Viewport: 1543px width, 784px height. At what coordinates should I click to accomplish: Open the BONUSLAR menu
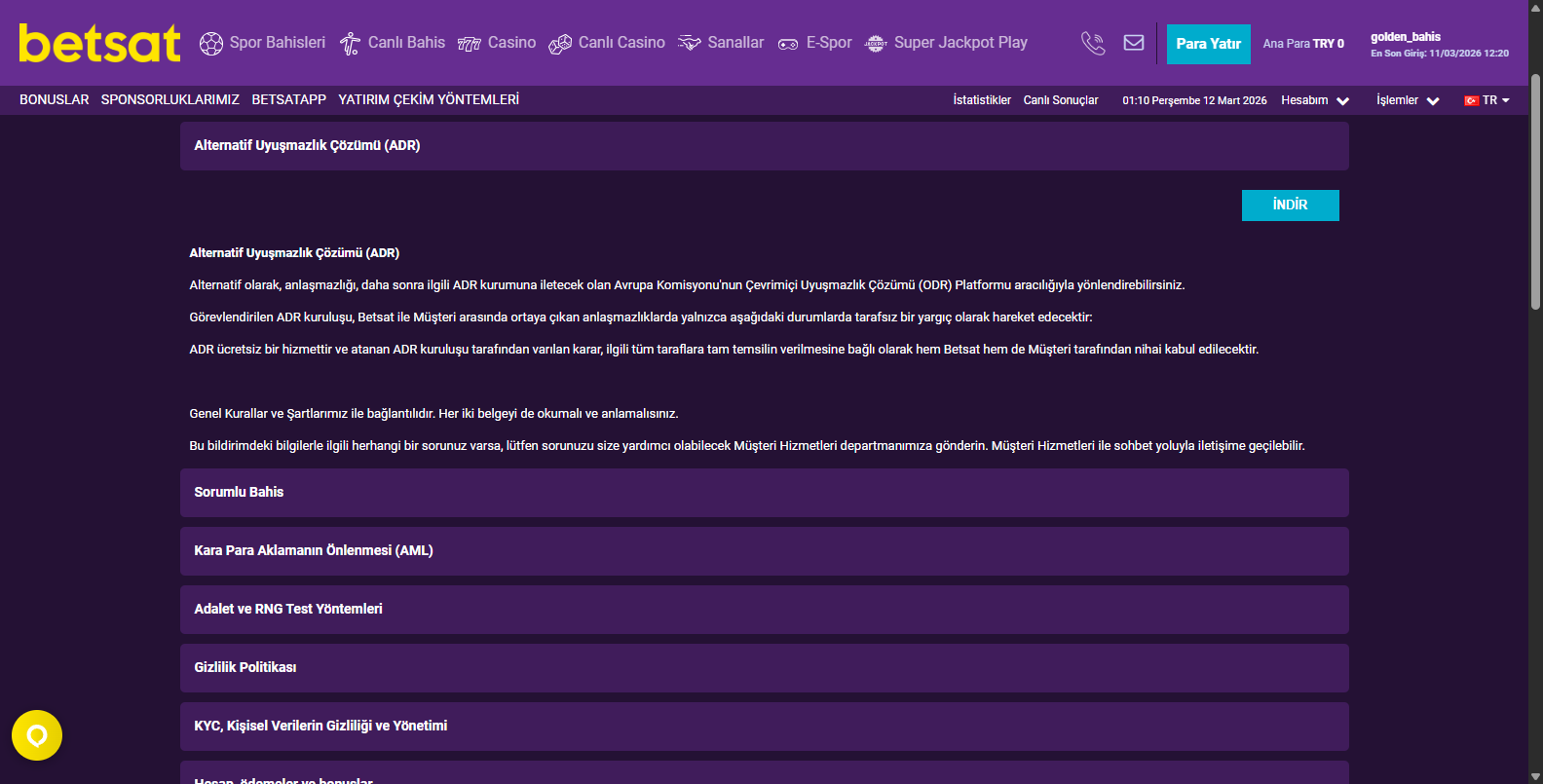pyautogui.click(x=54, y=99)
